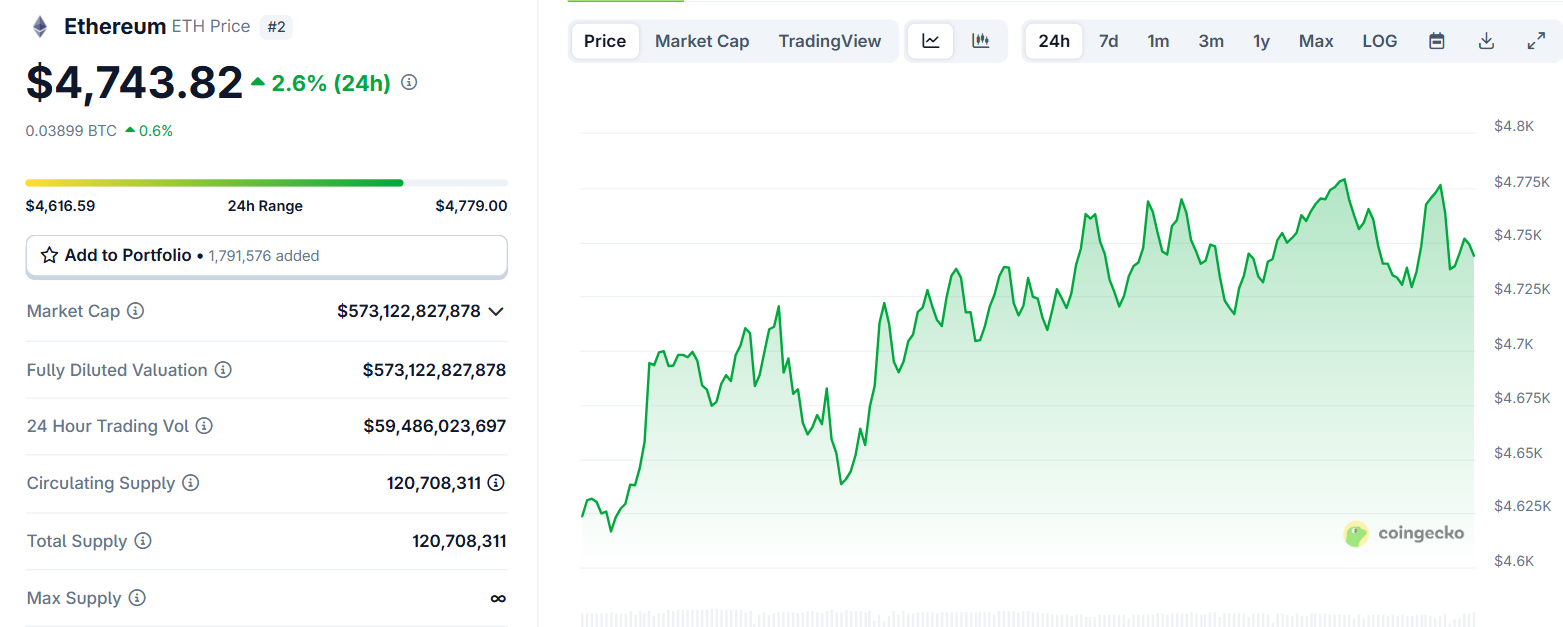Screen dimensions: 1563x627
Task: Click the $4.8K axis label
Action: [1514, 126]
